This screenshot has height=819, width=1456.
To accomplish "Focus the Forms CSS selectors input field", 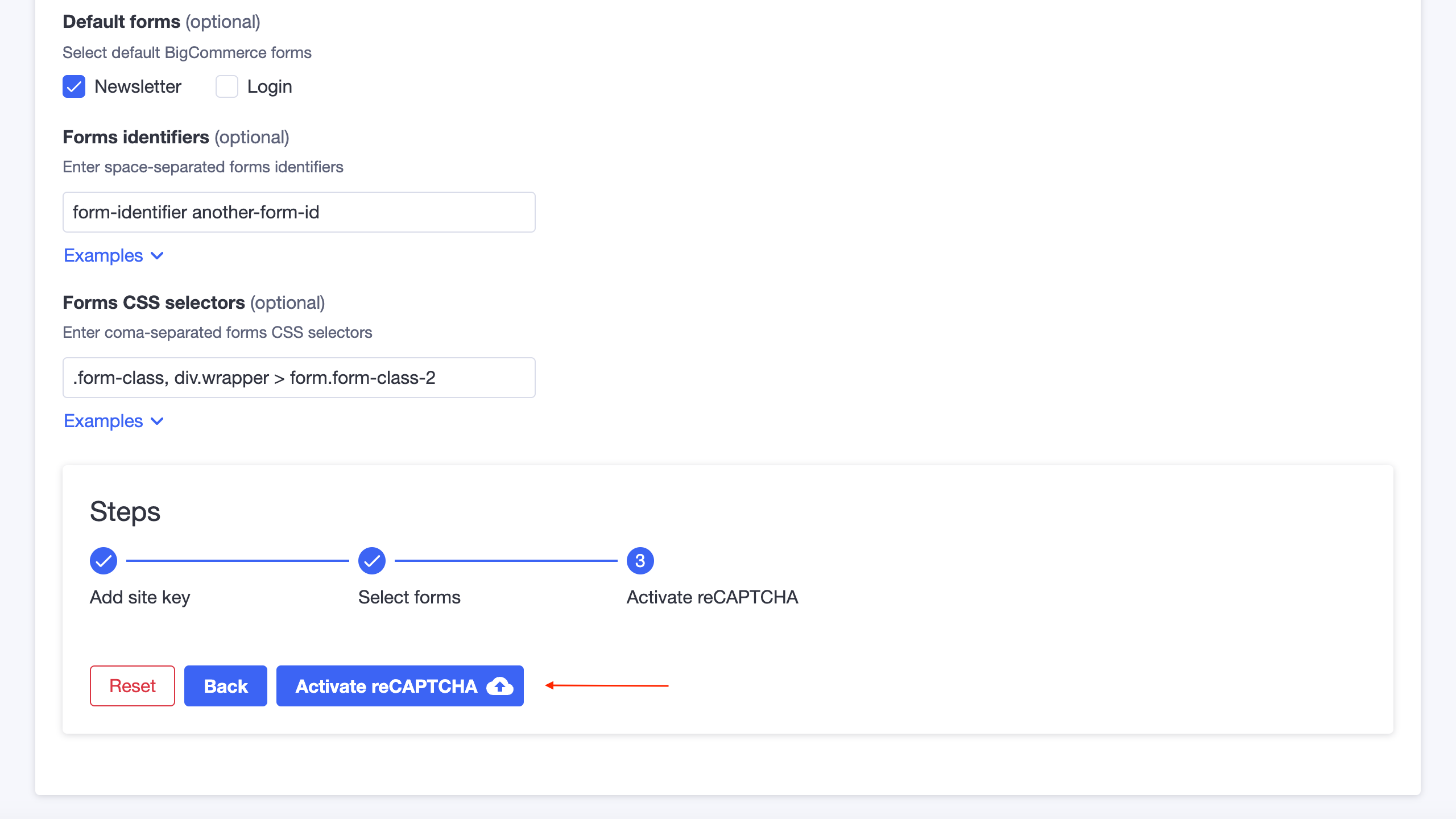I will click(x=299, y=378).
